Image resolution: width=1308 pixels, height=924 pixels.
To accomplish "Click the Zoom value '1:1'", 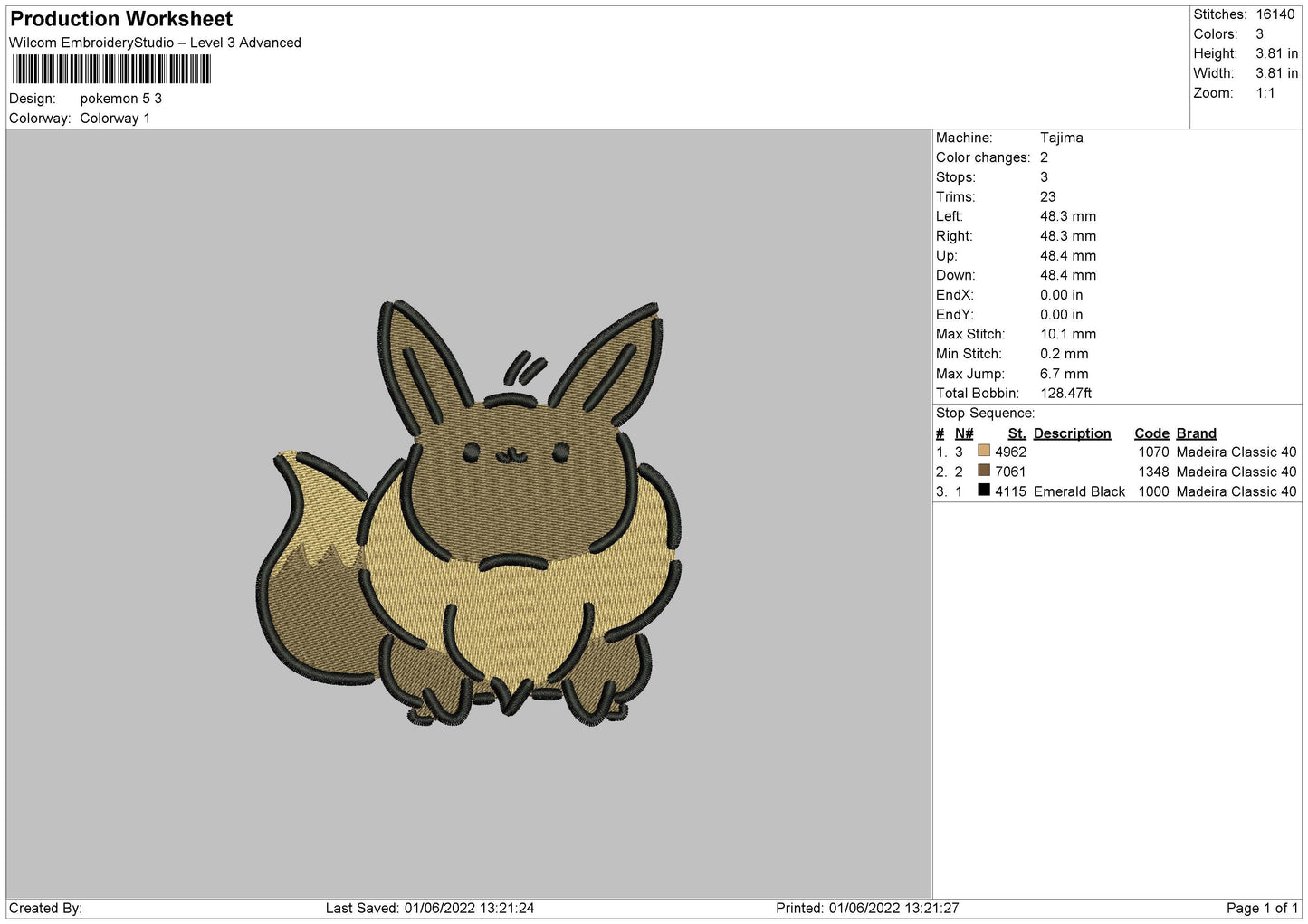I will (x=1265, y=93).
